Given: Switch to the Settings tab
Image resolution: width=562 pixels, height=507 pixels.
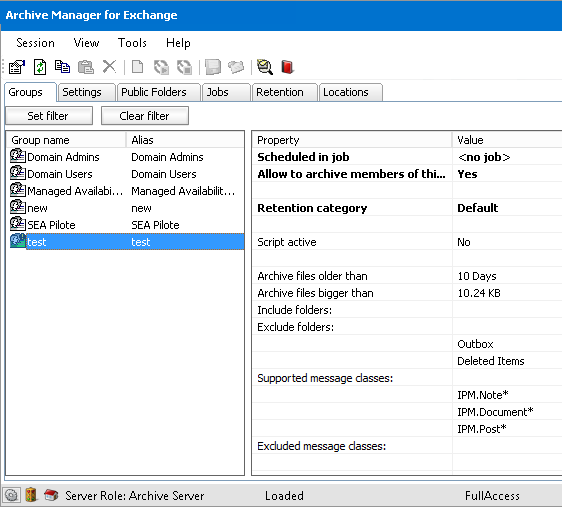Looking at the screenshot, I should (86, 92).
